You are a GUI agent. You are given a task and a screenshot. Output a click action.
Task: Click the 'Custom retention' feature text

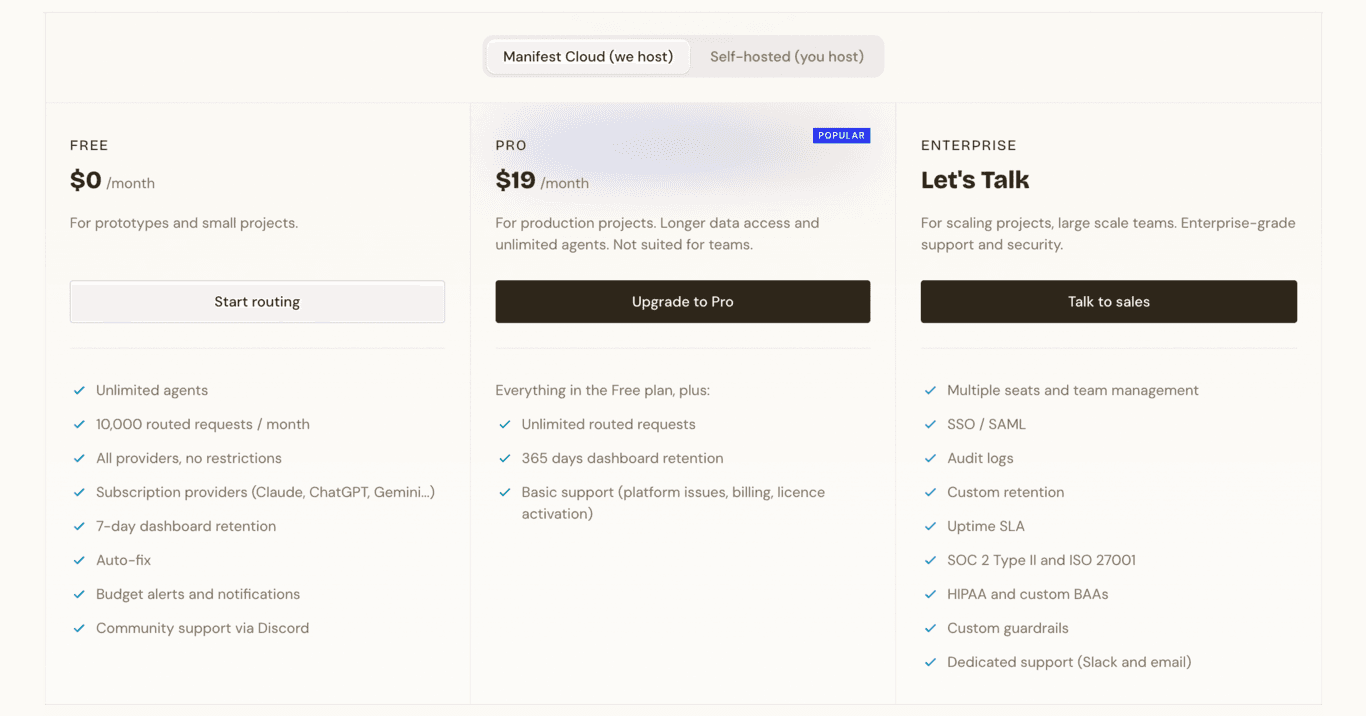1005,493
